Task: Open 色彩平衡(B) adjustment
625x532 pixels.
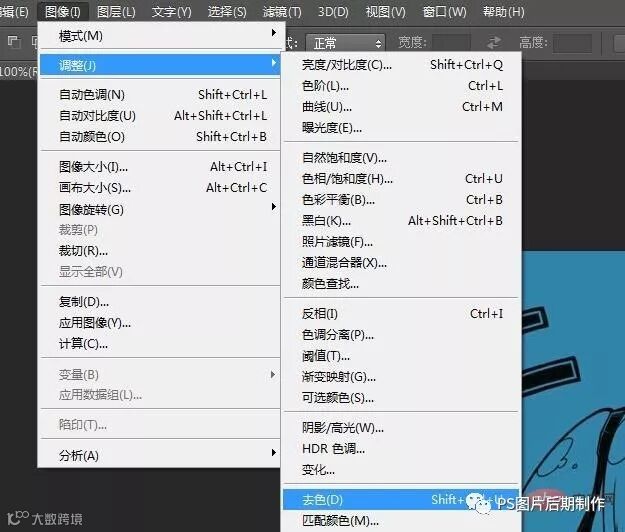Action: tap(401, 200)
